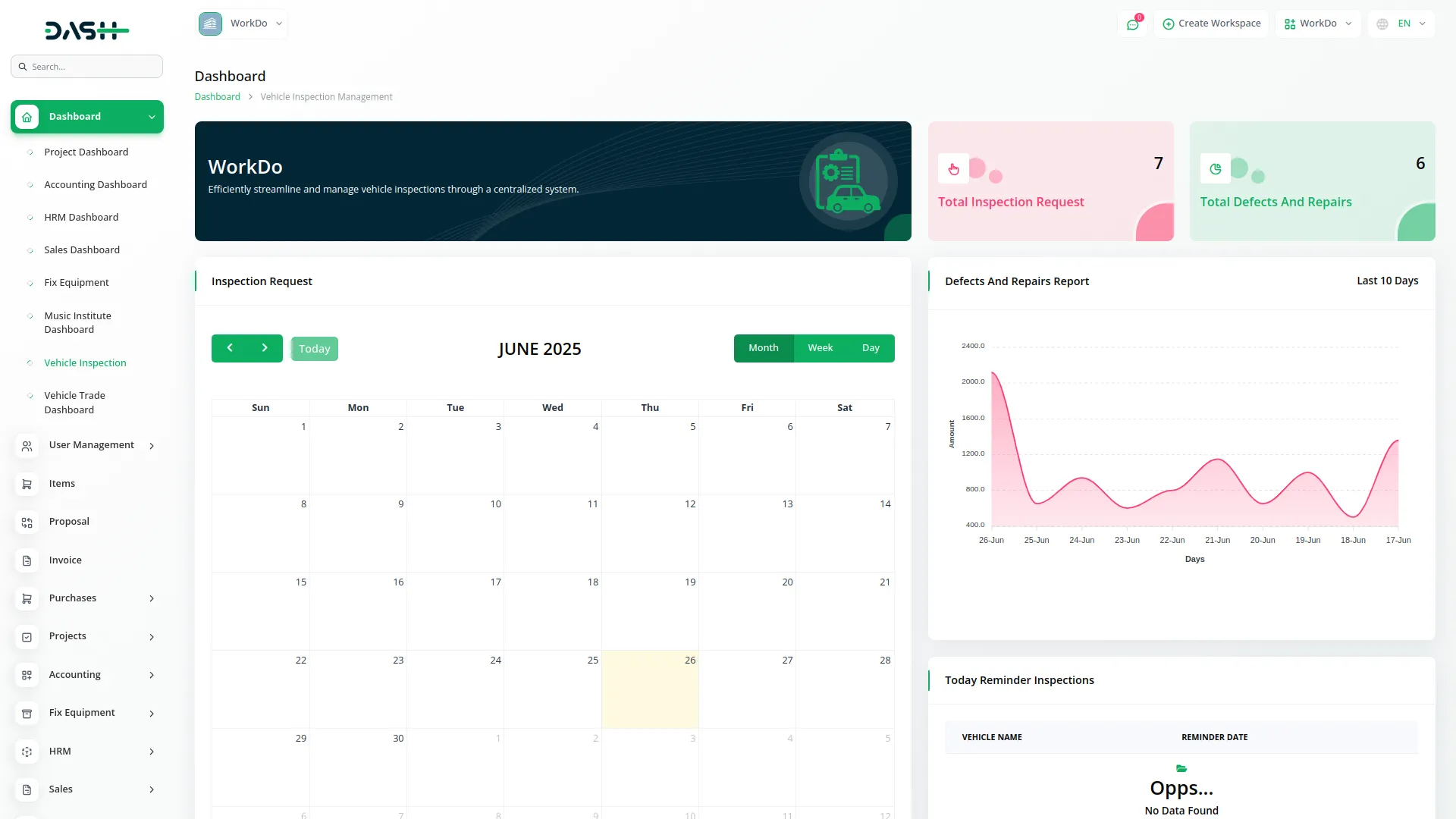Click the Proposal sidebar icon

(27, 522)
